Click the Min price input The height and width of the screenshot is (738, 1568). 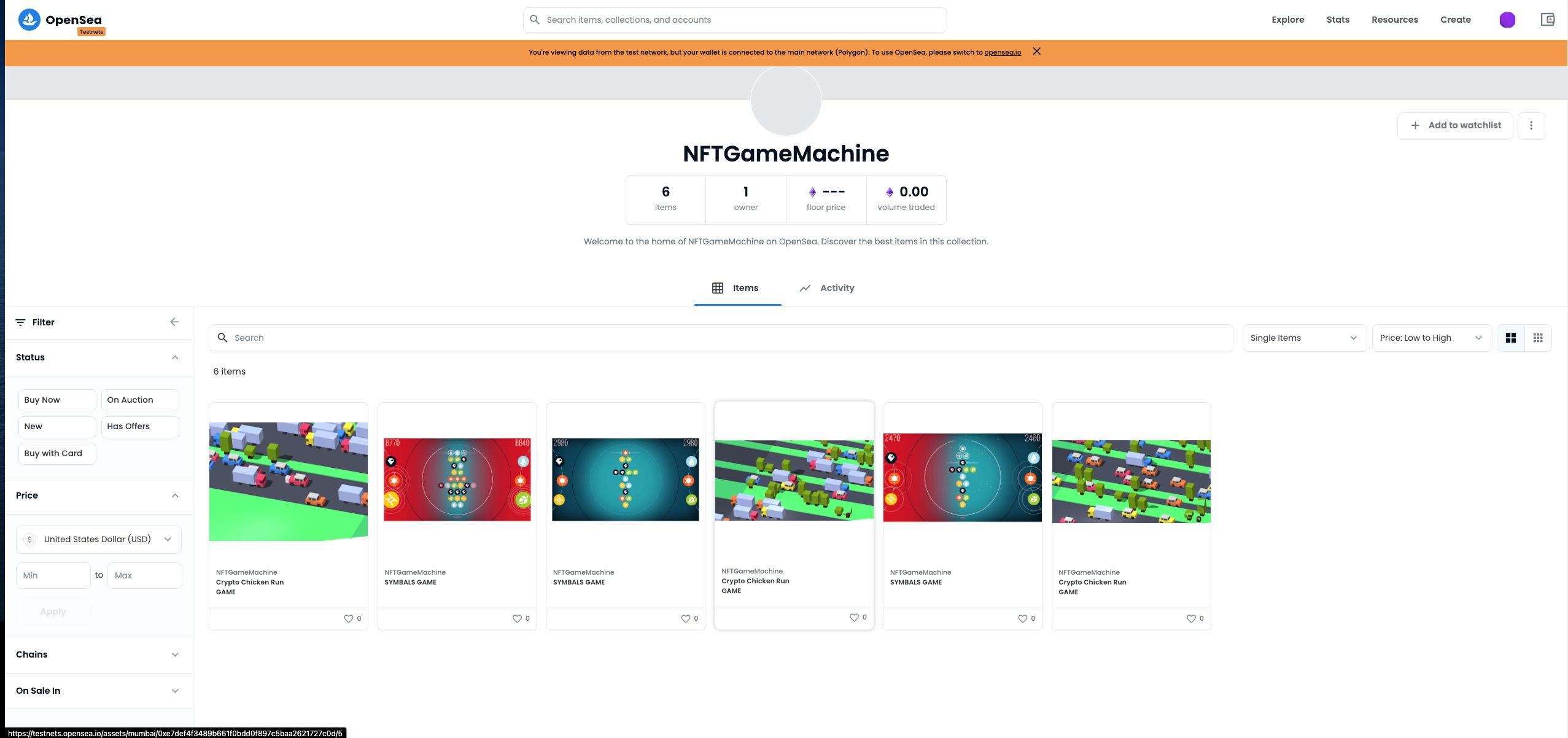pos(53,575)
